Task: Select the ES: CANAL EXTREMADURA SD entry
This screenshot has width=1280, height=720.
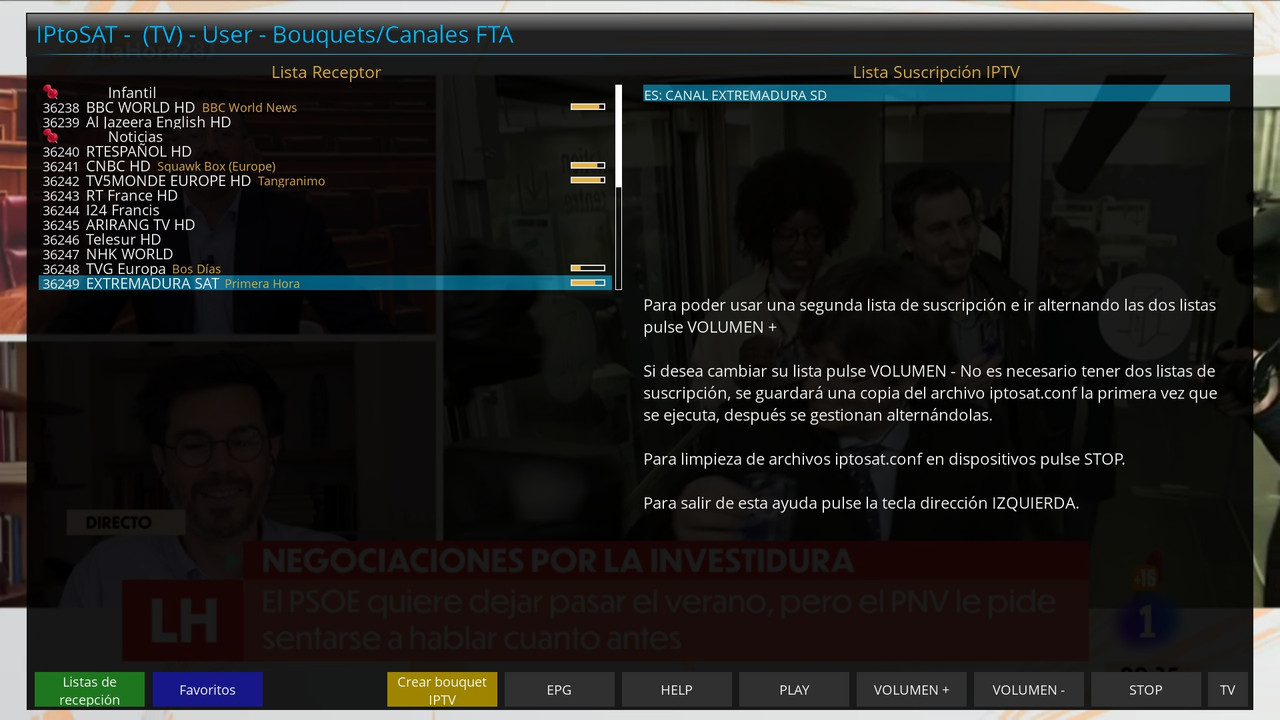Action: click(x=936, y=94)
